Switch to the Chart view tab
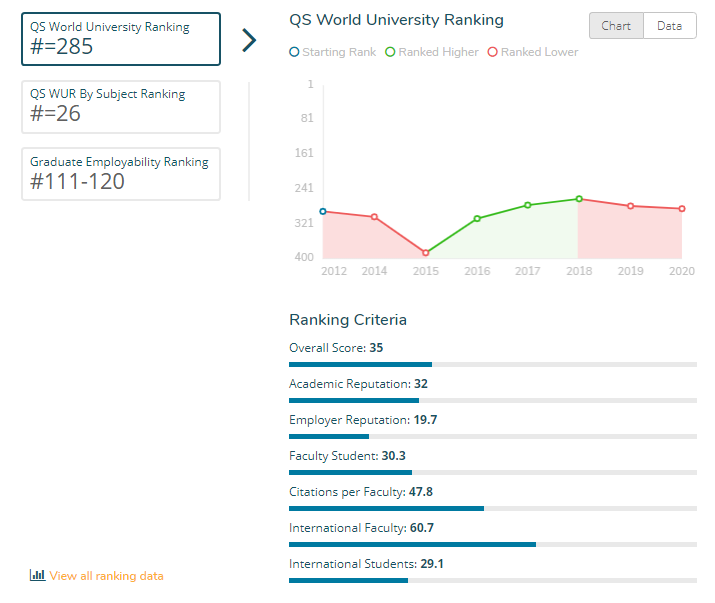 [x=616, y=26]
